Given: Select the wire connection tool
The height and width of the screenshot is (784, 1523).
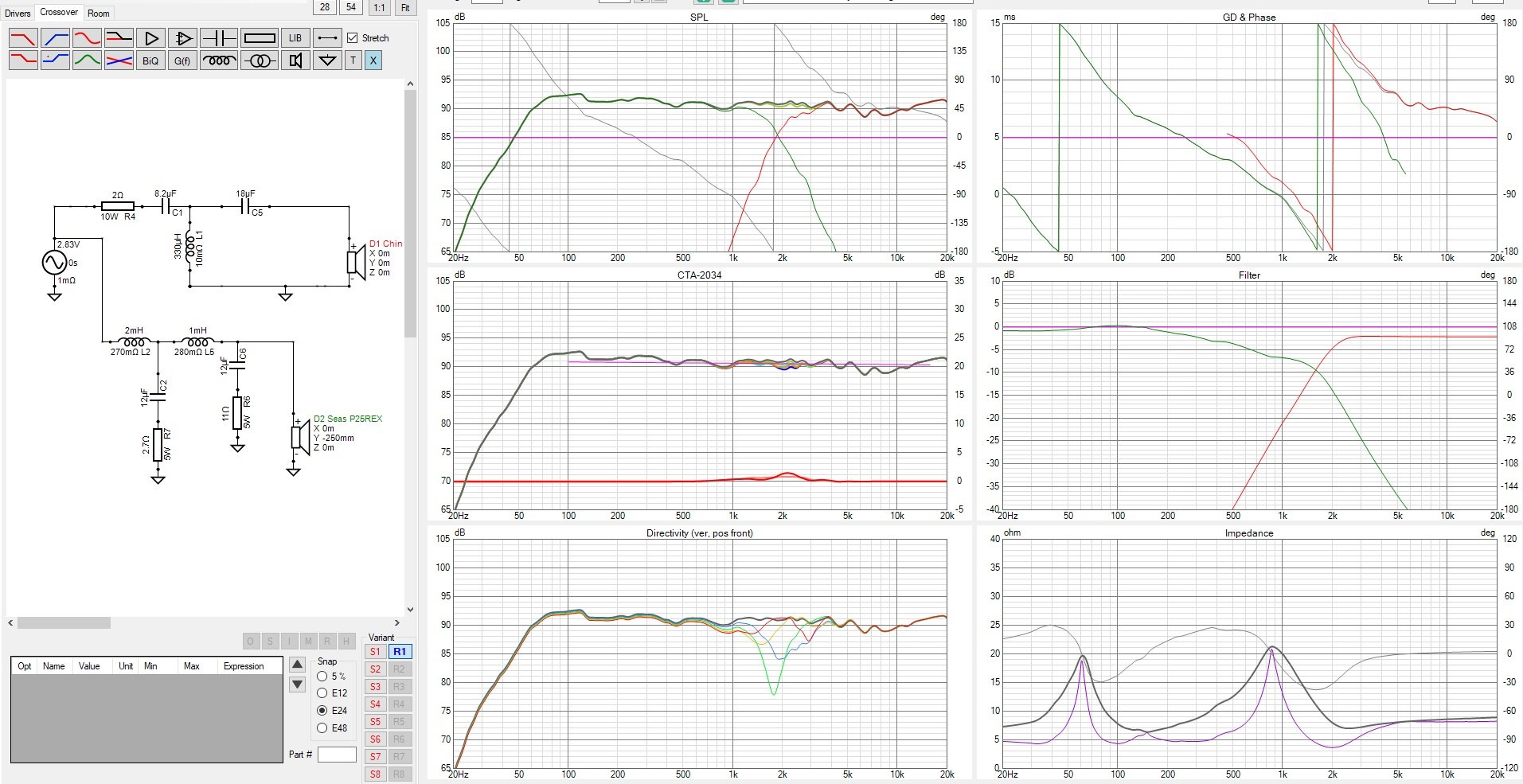Looking at the screenshot, I should click(327, 37).
